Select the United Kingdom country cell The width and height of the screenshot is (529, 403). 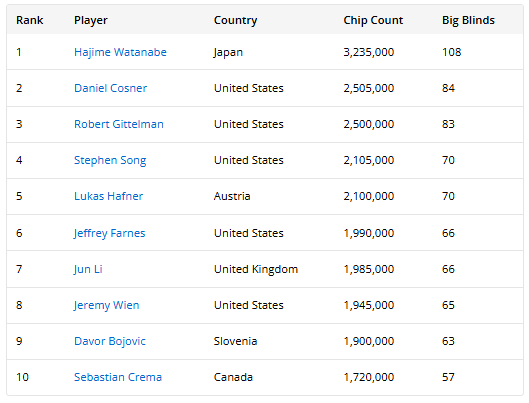256,269
